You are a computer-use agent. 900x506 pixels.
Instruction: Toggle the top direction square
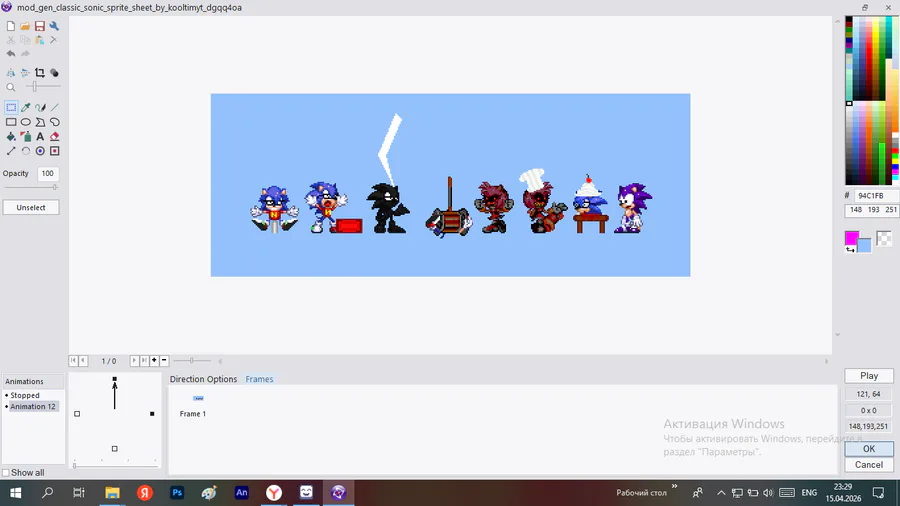click(x=115, y=379)
